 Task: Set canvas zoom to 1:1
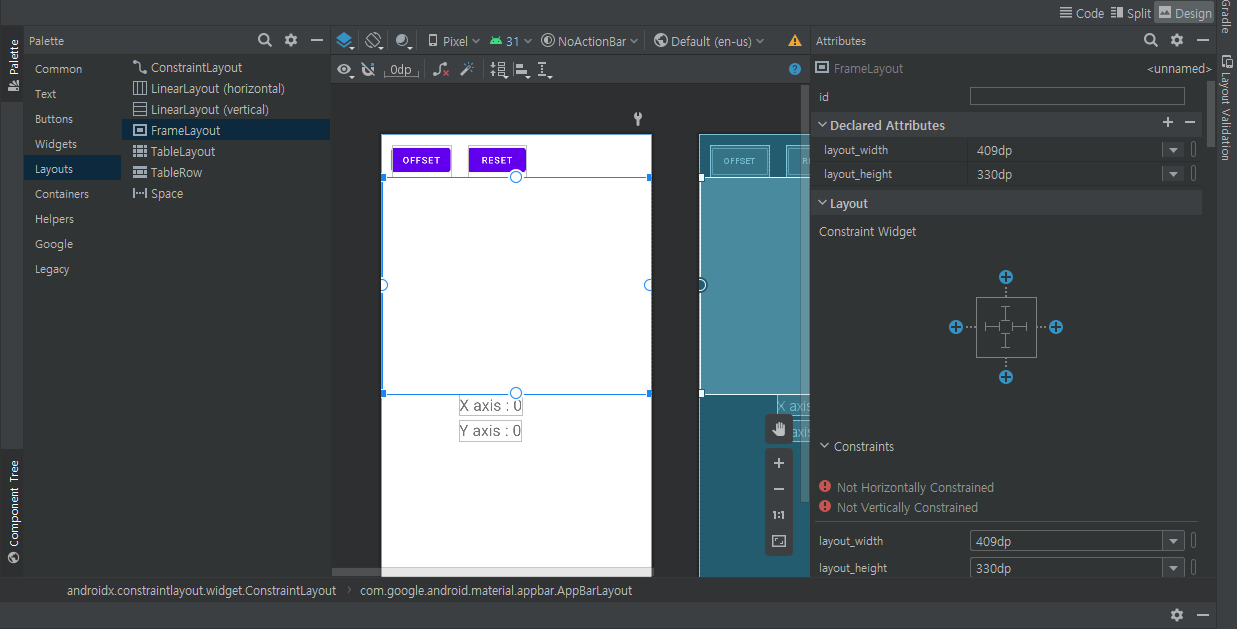tap(779, 515)
